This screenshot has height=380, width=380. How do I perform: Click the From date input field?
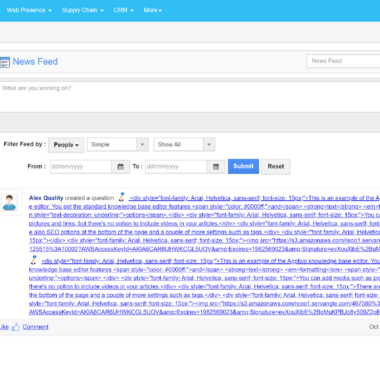pyautogui.click(x=81, y=167)
